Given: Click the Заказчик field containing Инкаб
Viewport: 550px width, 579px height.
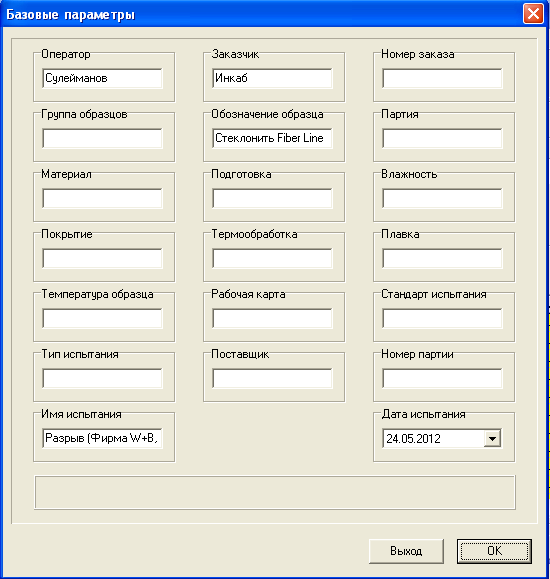Looking at the screenshot, I should (x=272, y=78).
